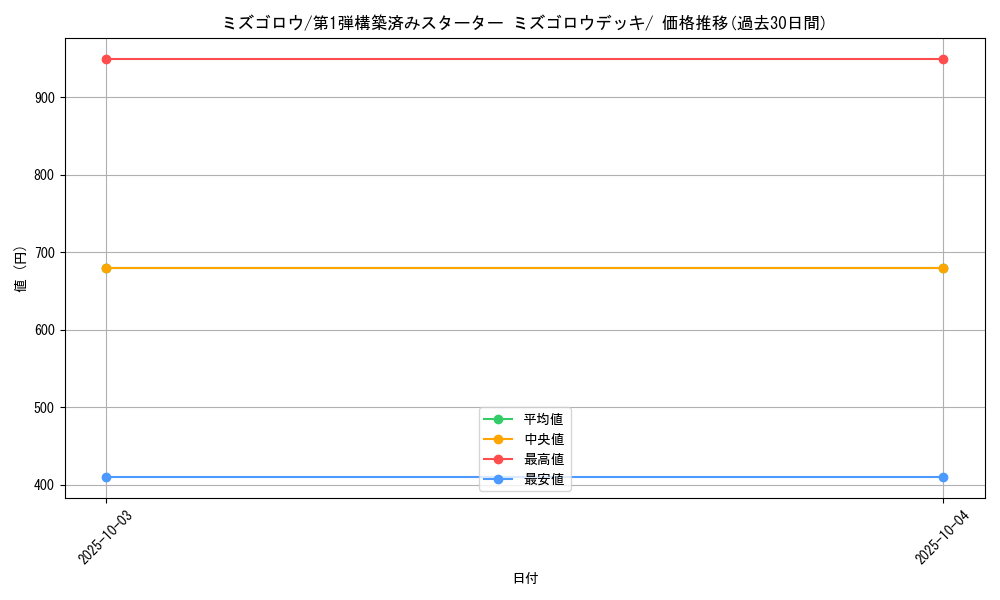The image size is (1000, 600).
Task: Click the red 最高値 legend marker
Action: (498, 459)
